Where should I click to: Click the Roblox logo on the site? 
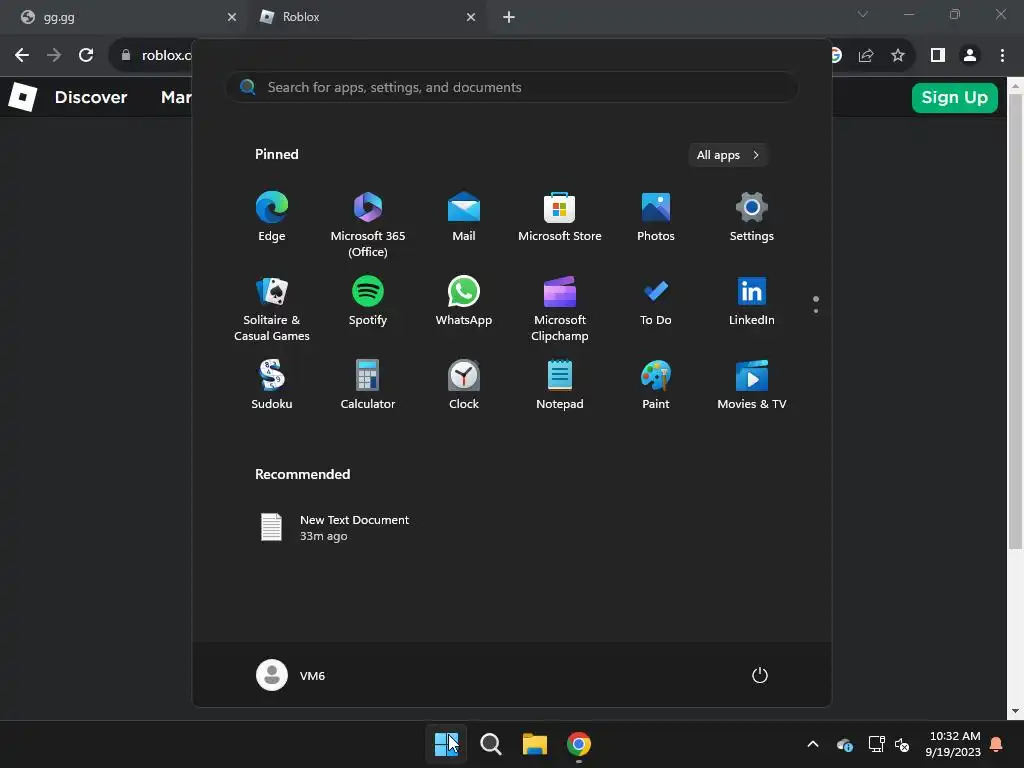pyautogui.click(x=22, y=97)
